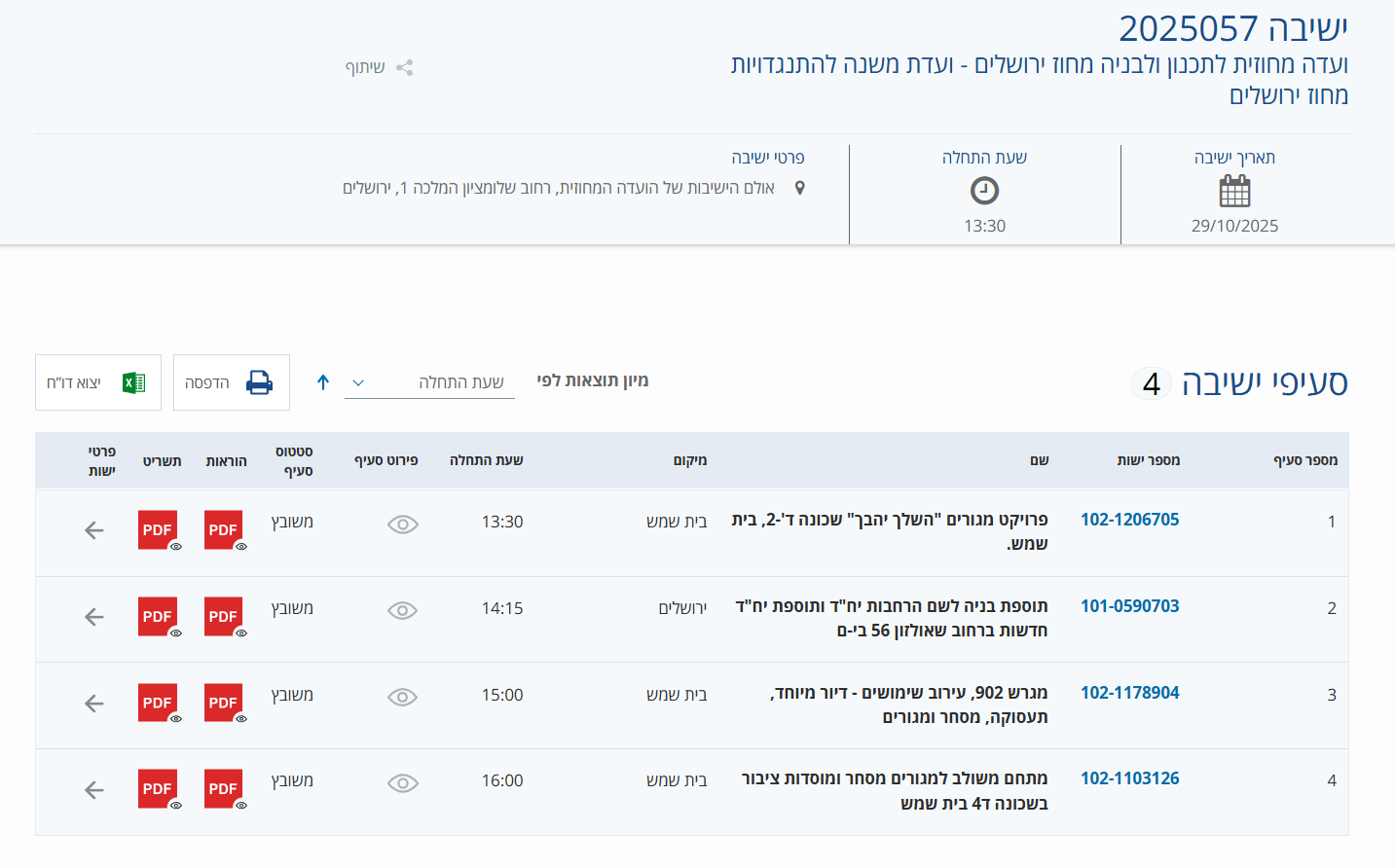This screenshot has width=1395, height=868.
Task: Open the תשריט PDF for item 4
Action: [158, 789]
